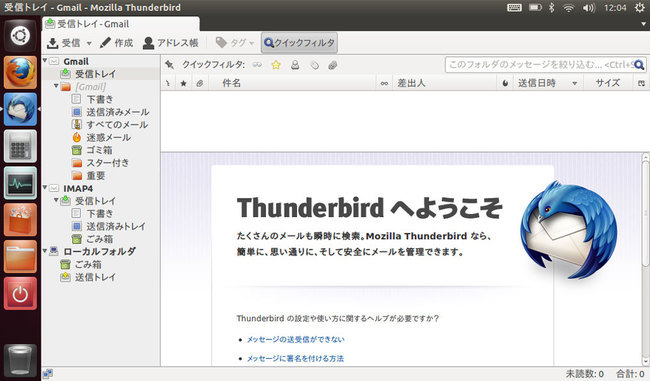Filter messages with attachments paperclip icon
This screenshot has height=381, width=650.
[x=333, y=65]
